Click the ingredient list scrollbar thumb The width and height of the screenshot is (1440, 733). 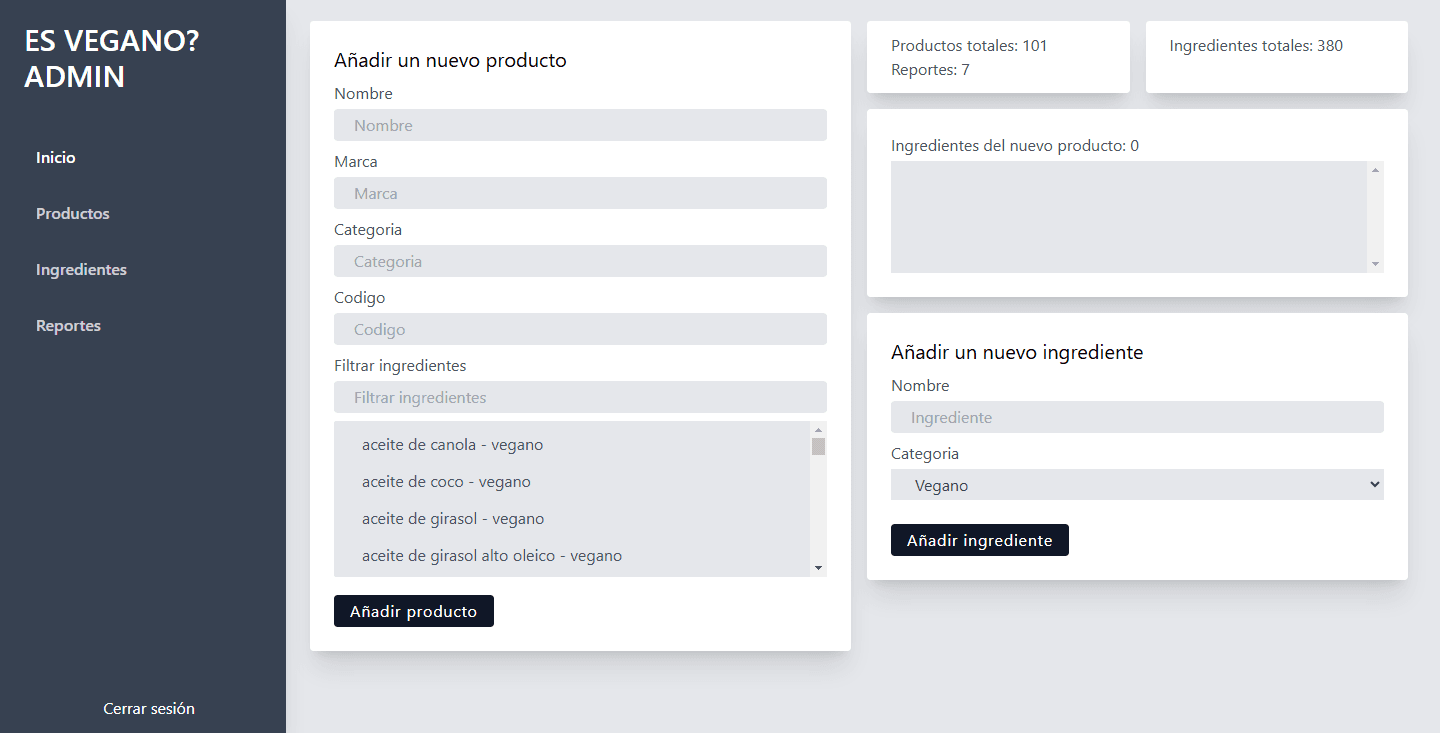[x=818, y=446]
